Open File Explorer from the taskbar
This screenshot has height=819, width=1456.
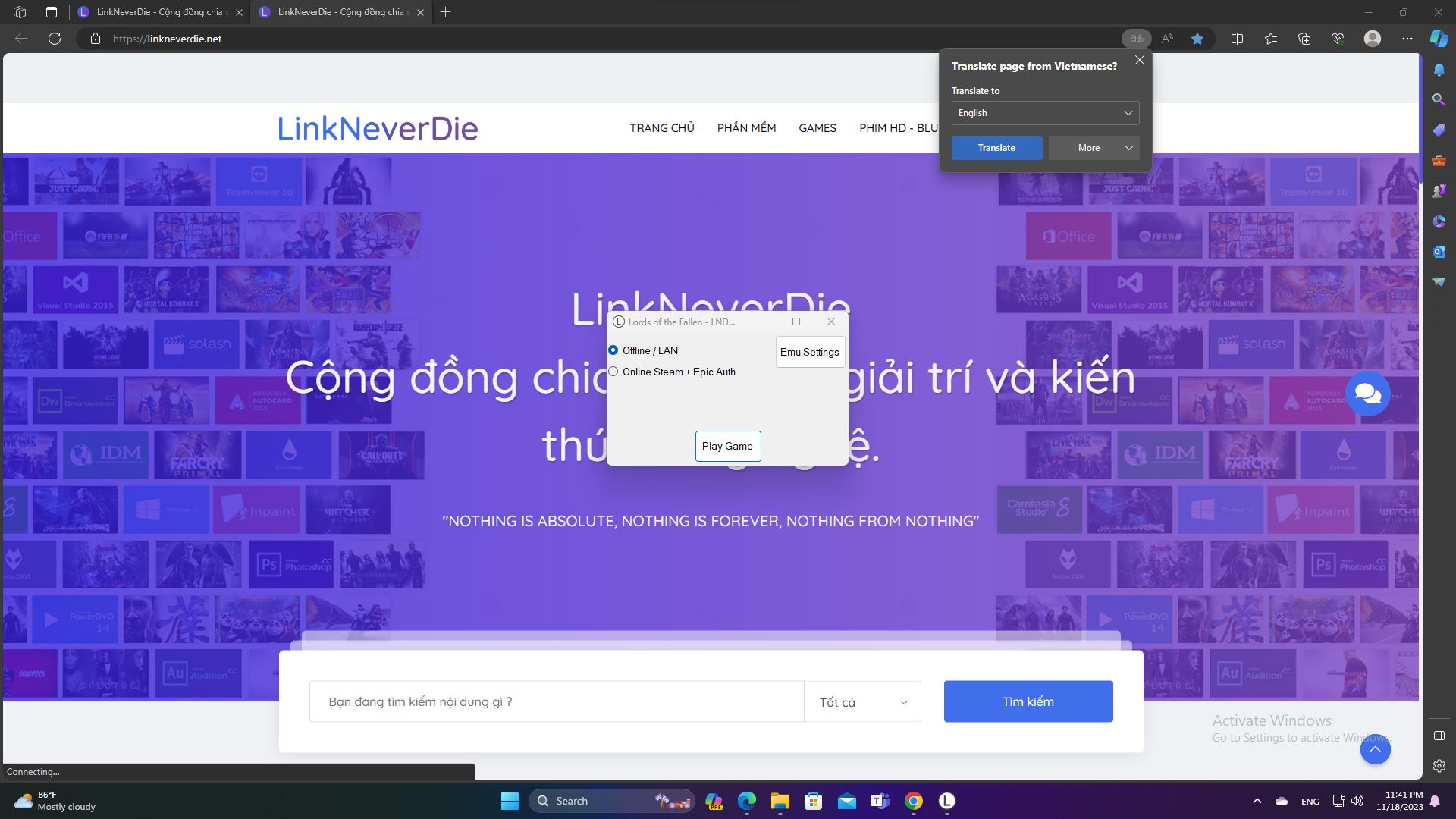[780, 801]
